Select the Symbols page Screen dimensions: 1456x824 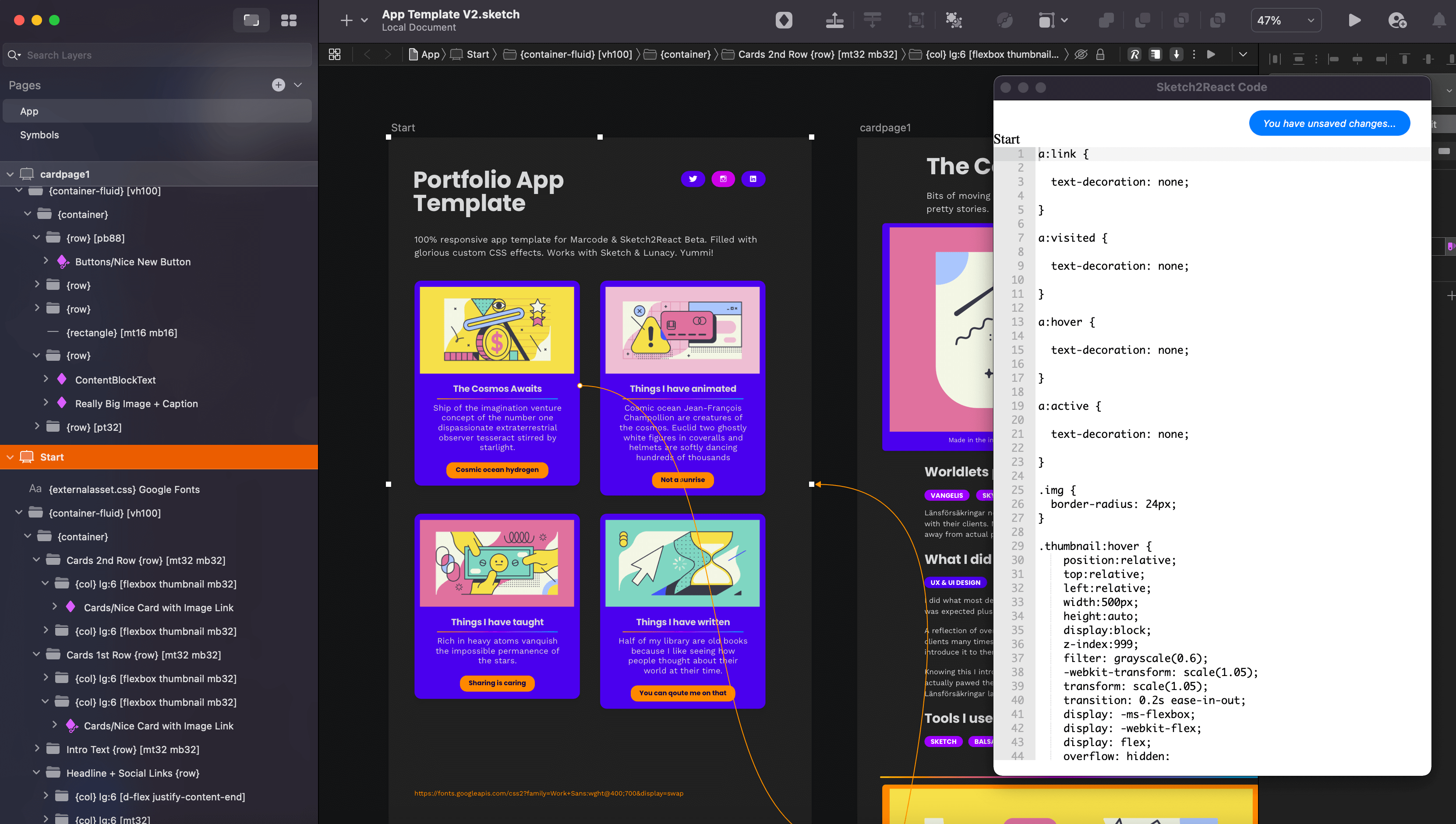point(39,135)
